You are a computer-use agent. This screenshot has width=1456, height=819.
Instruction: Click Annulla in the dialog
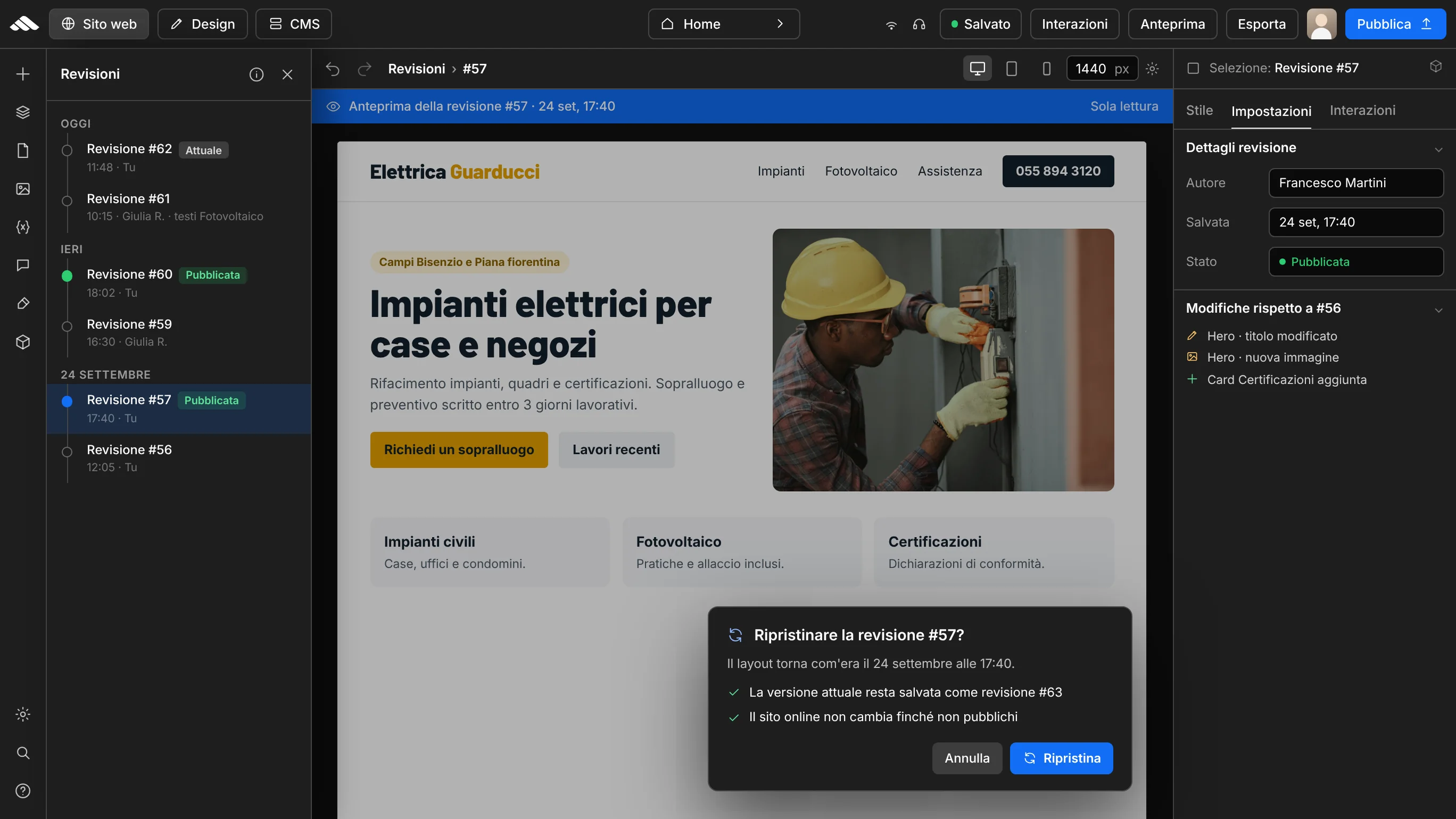point(967,758)
